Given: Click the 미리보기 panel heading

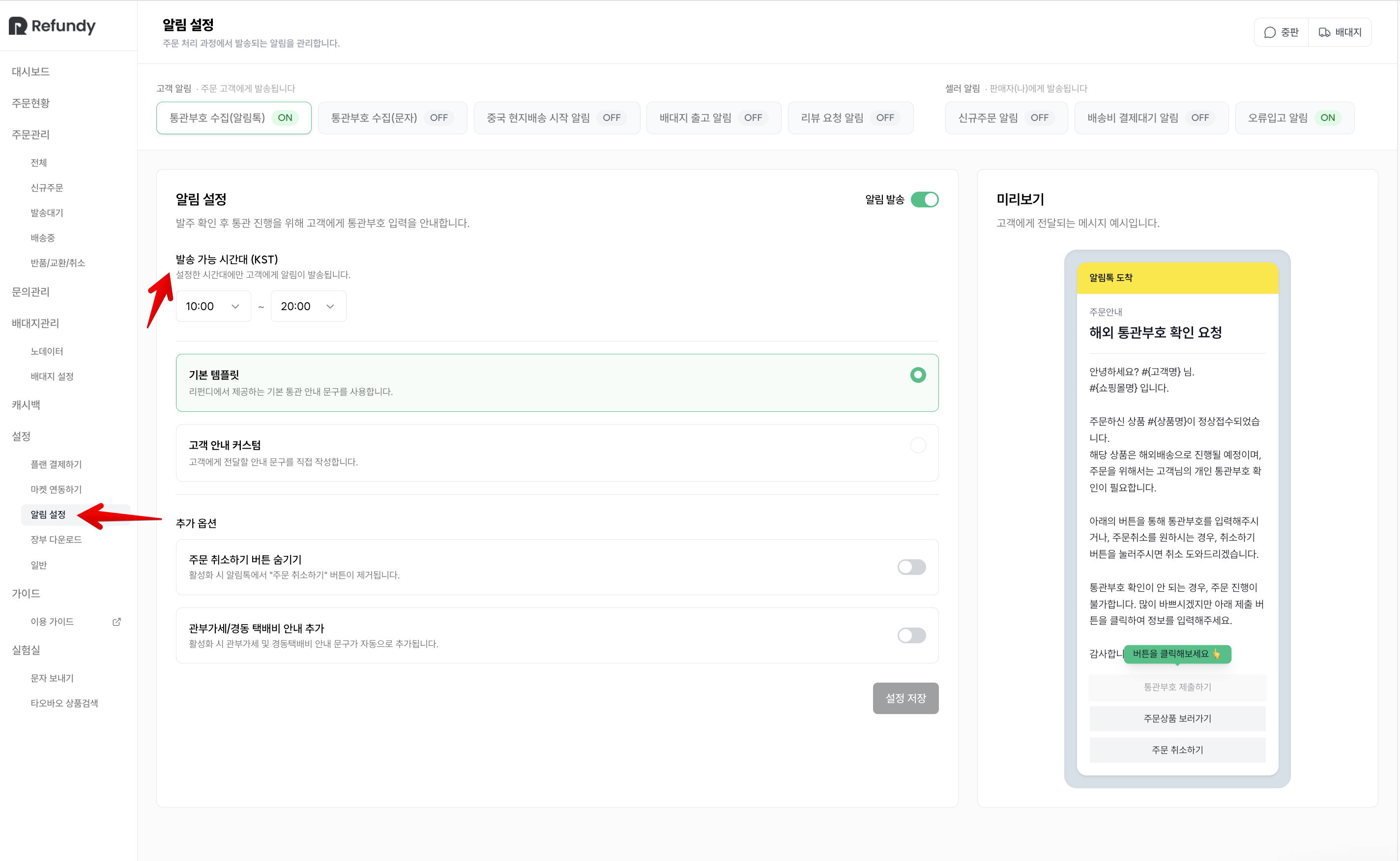Looking at the screenshot, I should 1020,200.
